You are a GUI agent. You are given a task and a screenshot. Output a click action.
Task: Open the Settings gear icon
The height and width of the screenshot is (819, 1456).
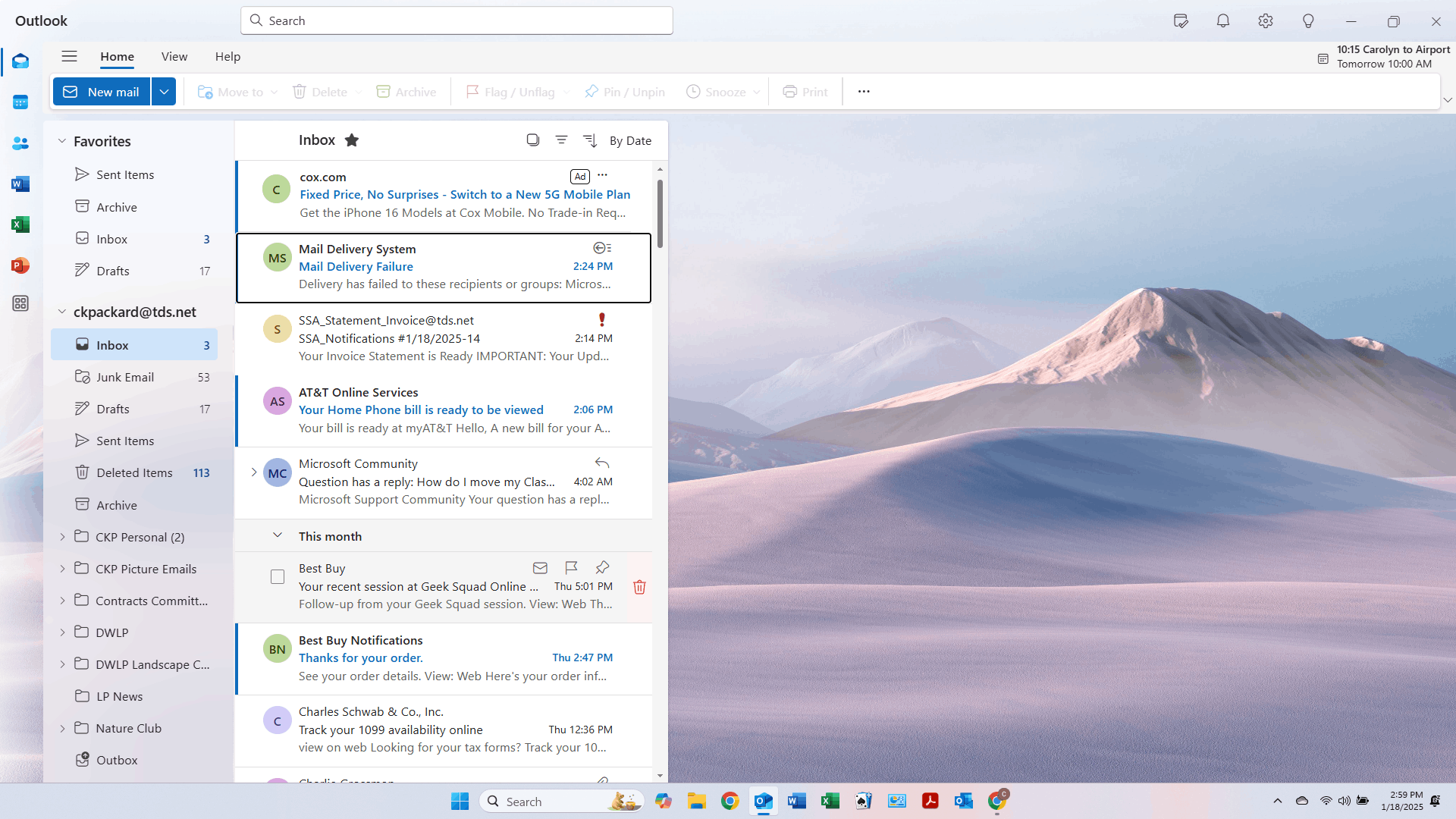(x=1265, y=21)
